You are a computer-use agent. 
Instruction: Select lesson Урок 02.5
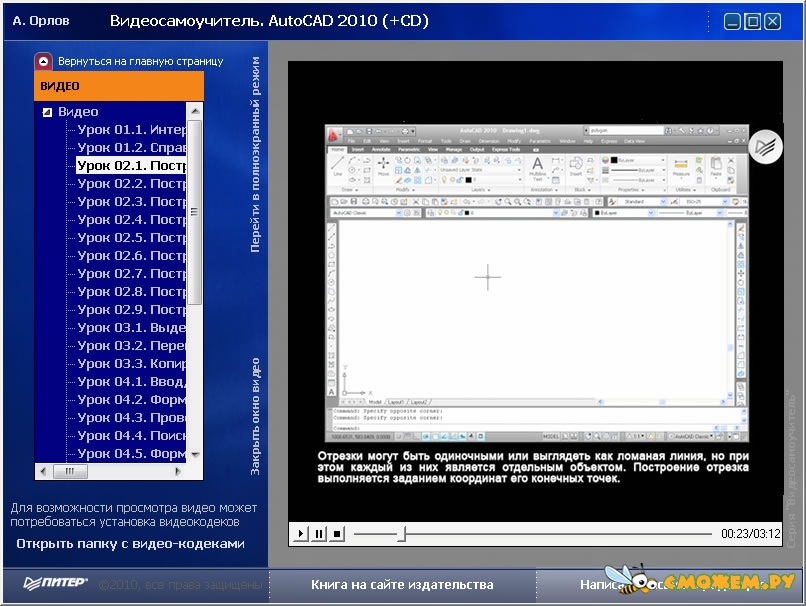pyautogui.click(x=132, y=237)
